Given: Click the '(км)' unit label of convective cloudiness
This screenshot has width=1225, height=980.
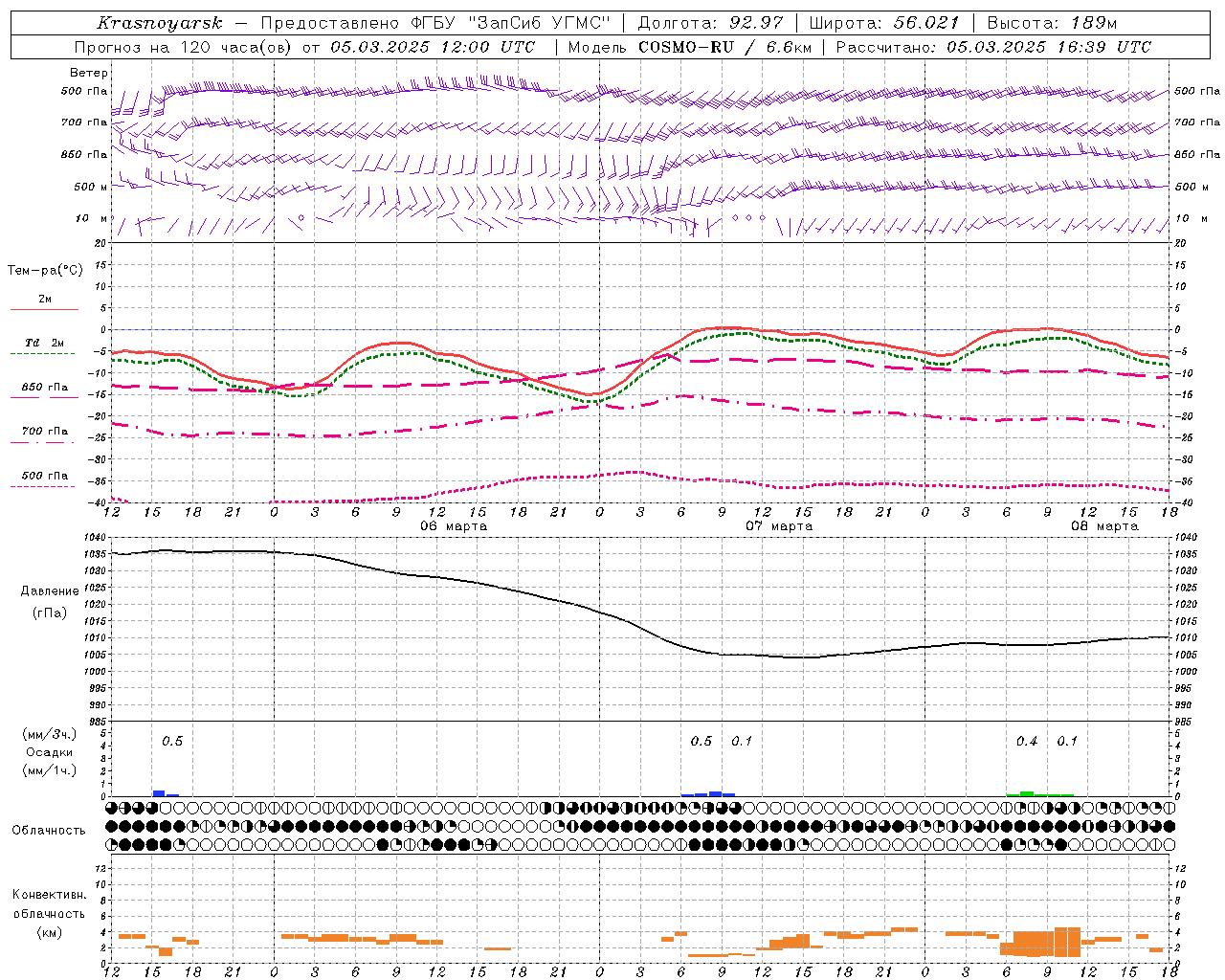Looking at the screenshot, I should pos(49,932).
